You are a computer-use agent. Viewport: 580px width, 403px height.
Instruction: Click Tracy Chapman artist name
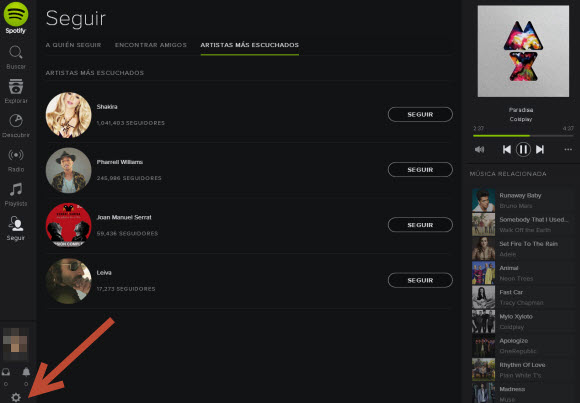(521, 303)
